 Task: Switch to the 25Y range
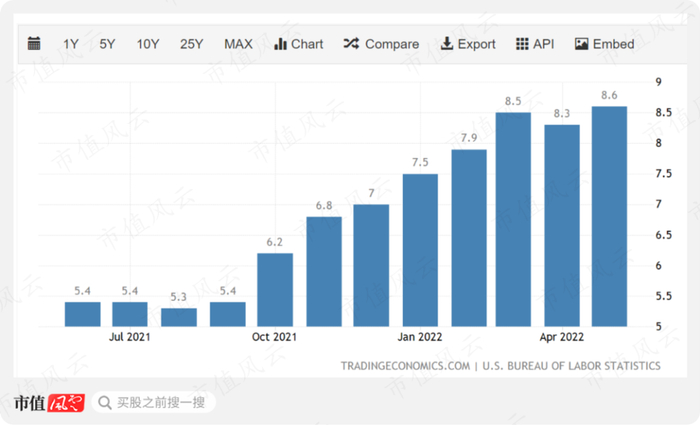click(192, 44)
